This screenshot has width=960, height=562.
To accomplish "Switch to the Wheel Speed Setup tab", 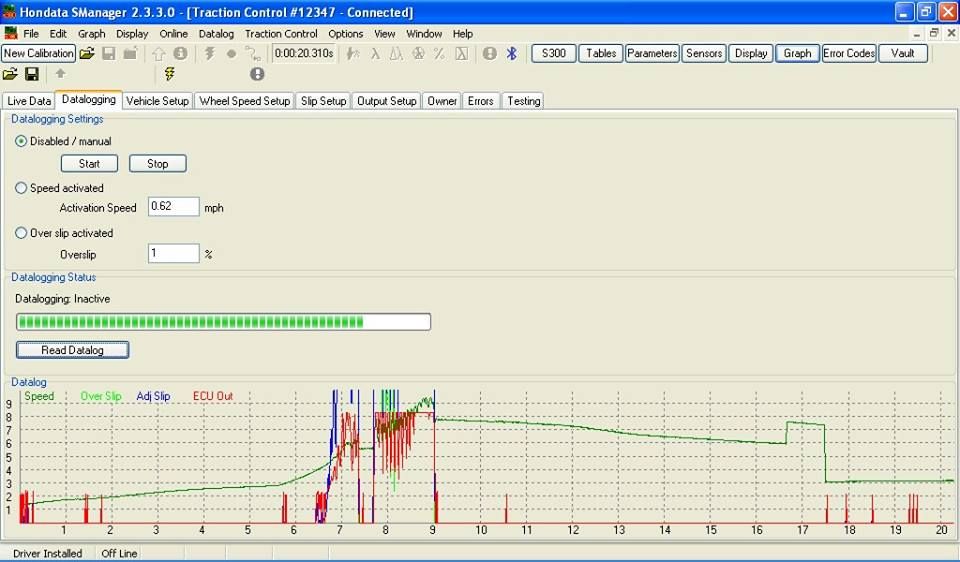I will coord(244,101).
